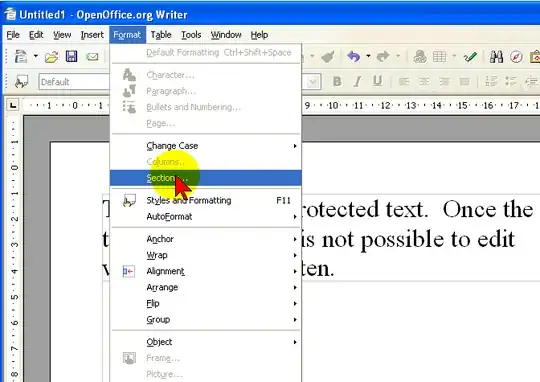Image resolution: width=540 pixels, height=382 pixels.
Task: Click the Find & Replace binoculars icon
Action: [x=496, y=56]
